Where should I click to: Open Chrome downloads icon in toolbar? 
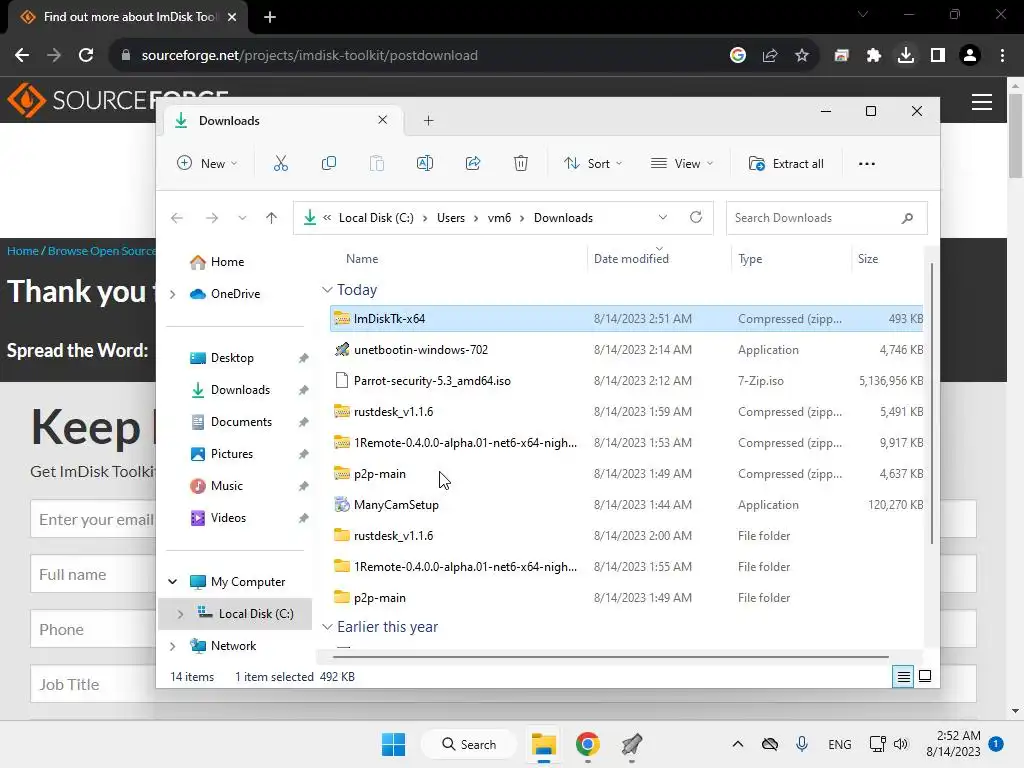coord(906,55)
